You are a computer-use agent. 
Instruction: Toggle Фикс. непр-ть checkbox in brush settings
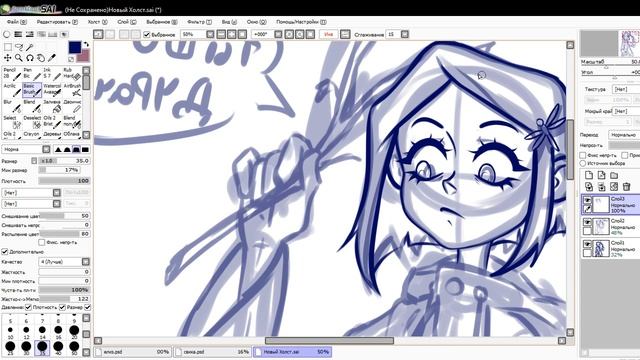point(42,242)
